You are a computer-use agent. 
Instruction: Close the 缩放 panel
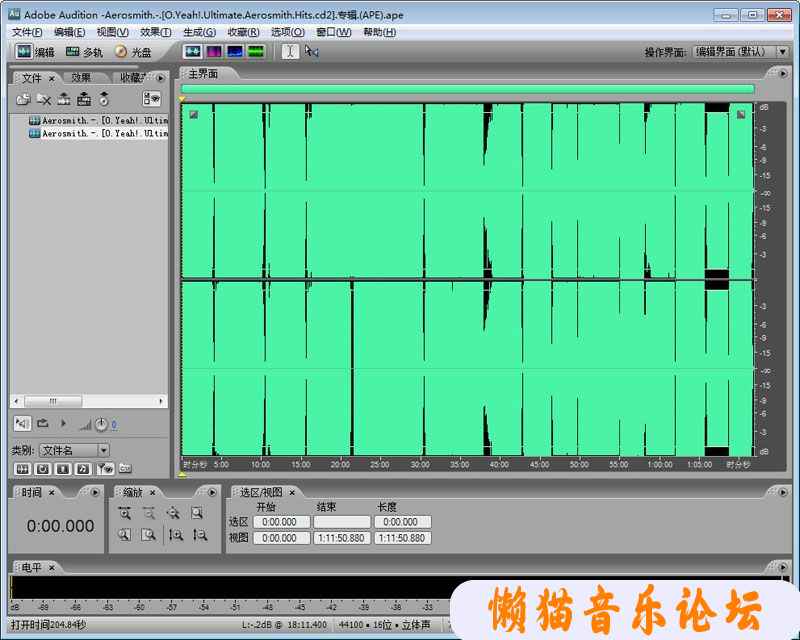pyautogui.click(x=152, y=493)
